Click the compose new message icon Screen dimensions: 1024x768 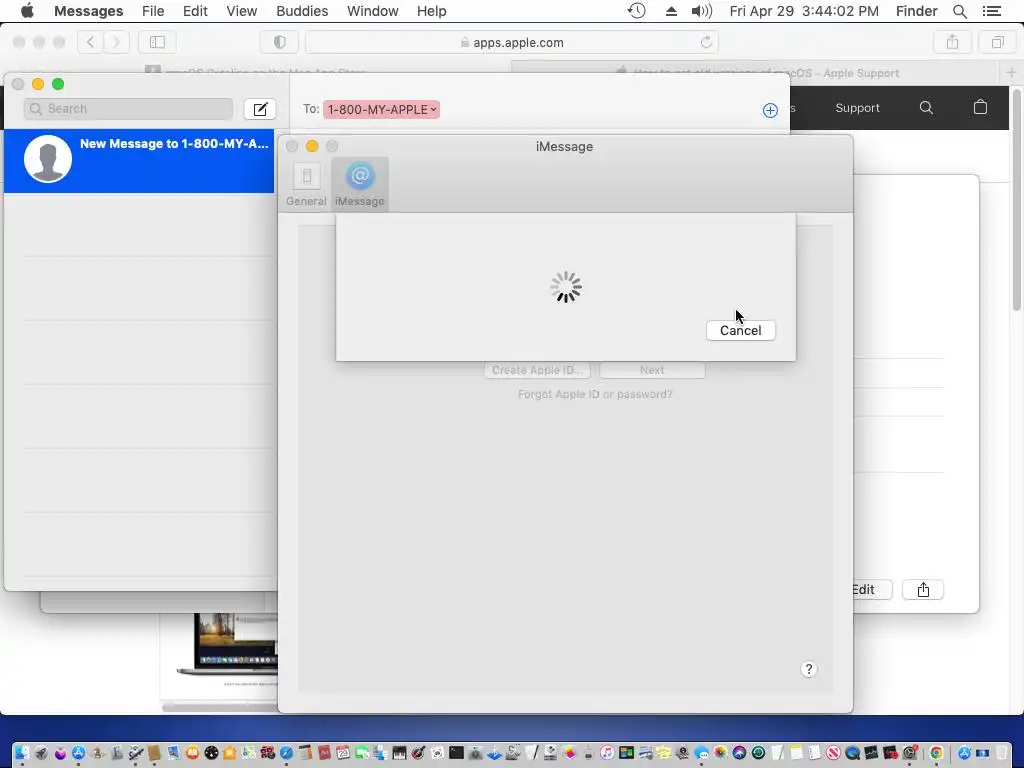[260, 109]
